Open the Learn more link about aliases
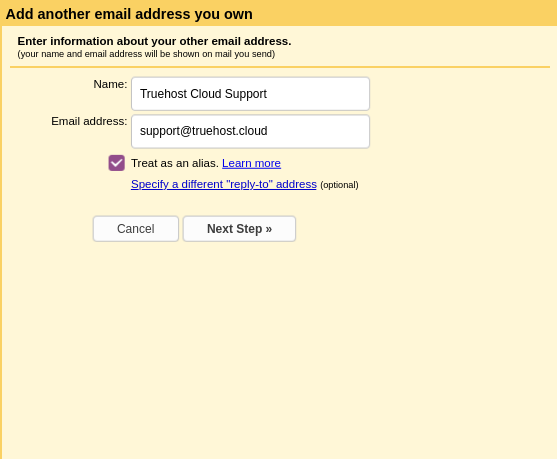 (252, 163)
